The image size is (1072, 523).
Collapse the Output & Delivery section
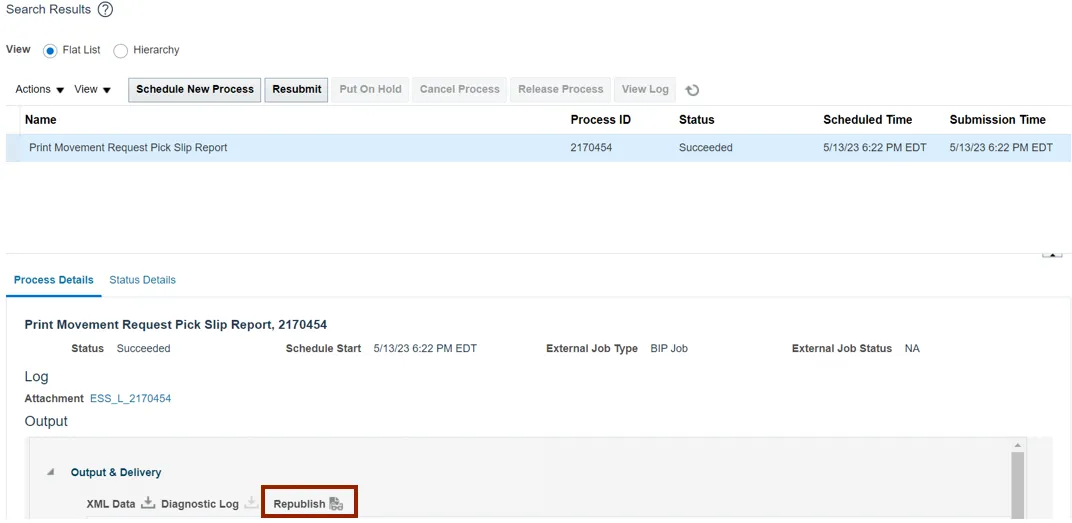coord(50,472)
